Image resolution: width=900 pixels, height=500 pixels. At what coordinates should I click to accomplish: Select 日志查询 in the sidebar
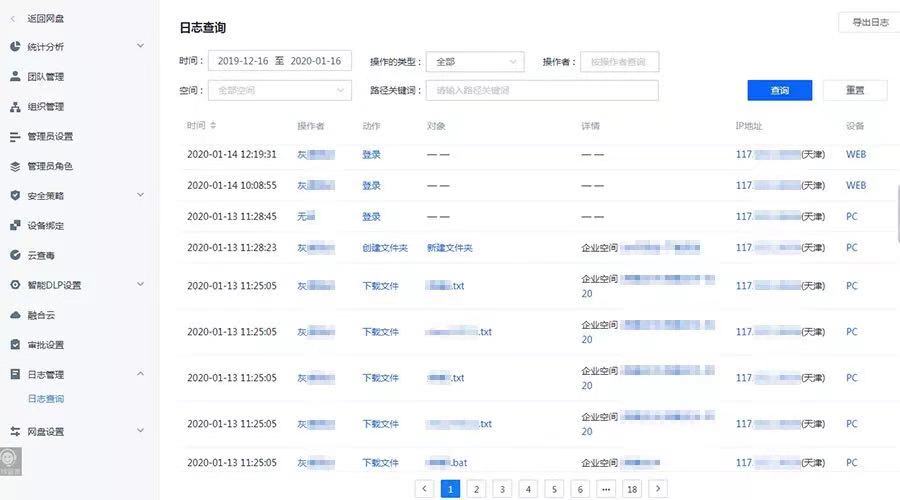coord(46,399)
